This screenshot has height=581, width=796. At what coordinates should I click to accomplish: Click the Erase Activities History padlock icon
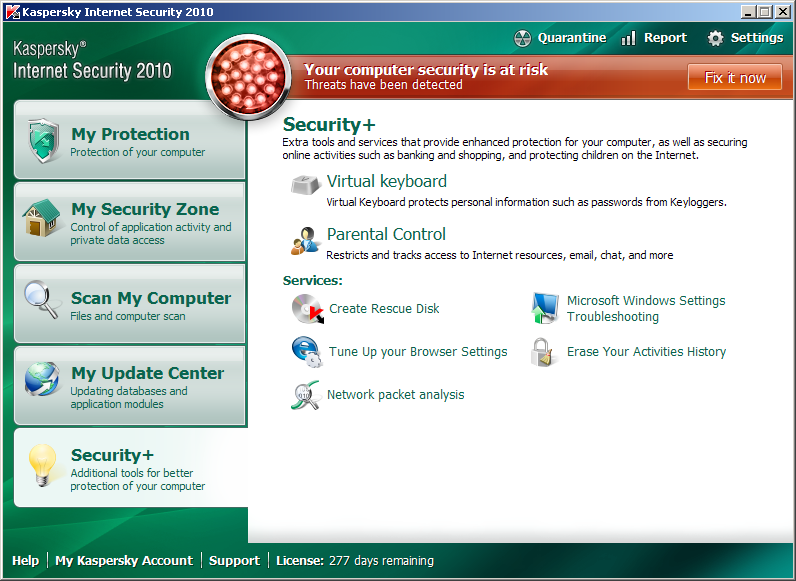point(544,352)
